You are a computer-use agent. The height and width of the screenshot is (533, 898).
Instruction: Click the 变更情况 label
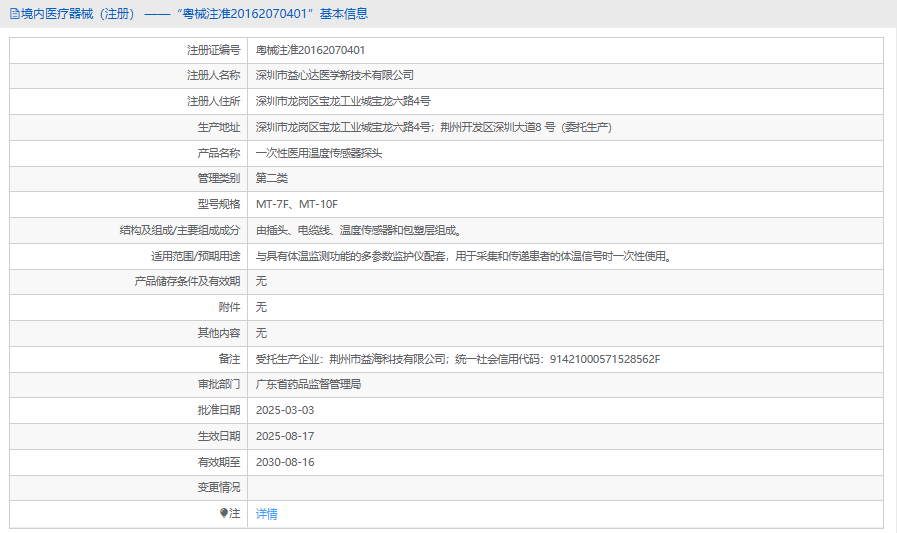click(219, 487)
